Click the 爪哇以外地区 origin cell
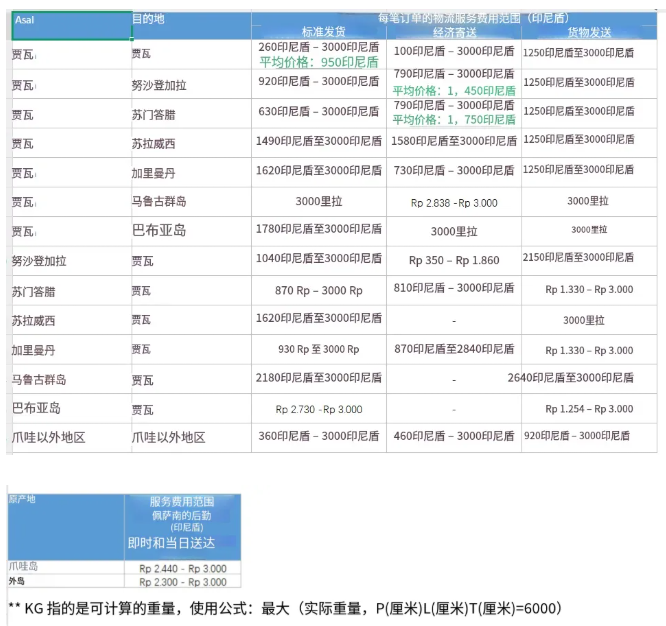 click(49, 438)
